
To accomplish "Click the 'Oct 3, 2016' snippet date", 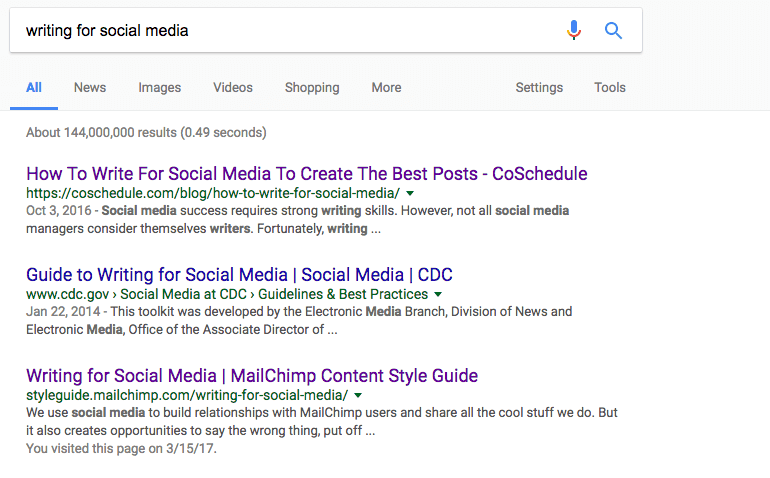I will point(59,211).
